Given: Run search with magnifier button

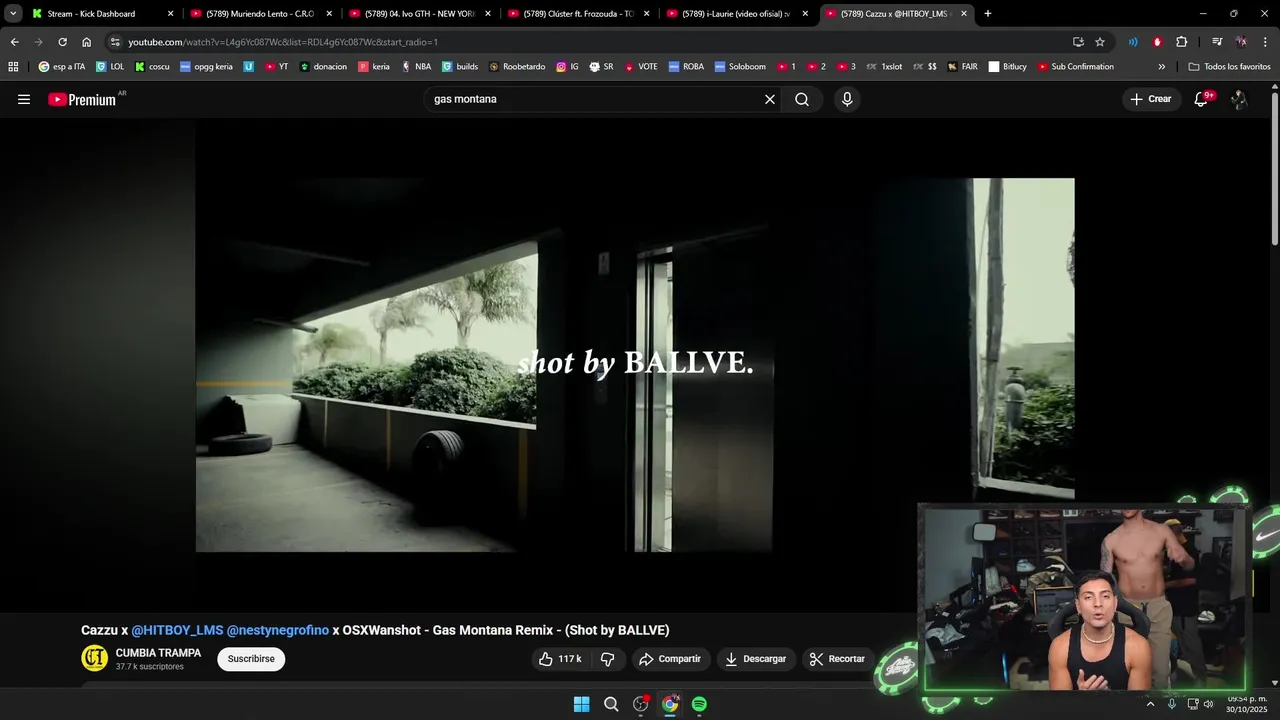Looking at the screenshot, I should [802, 99].
